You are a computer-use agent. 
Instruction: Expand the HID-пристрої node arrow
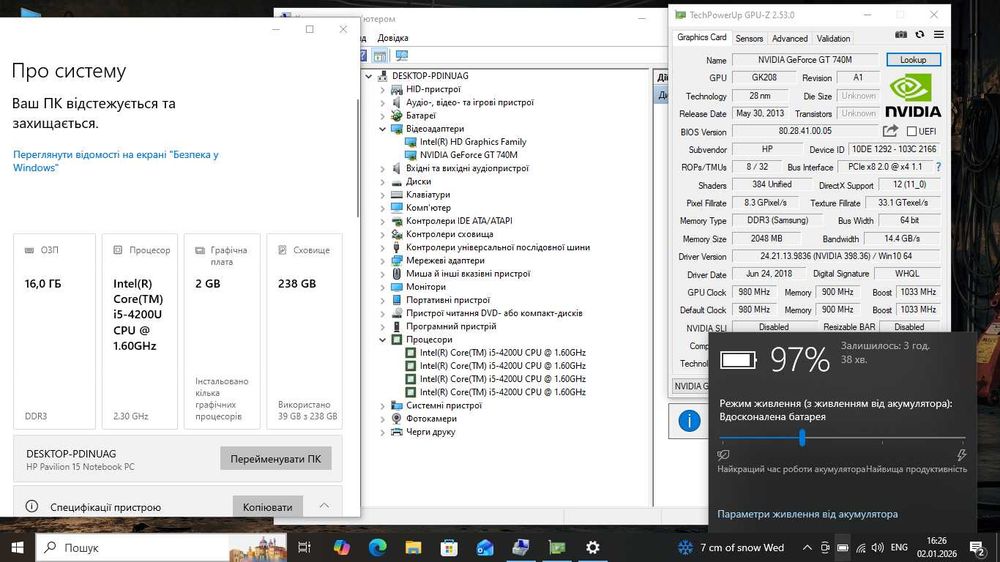click(383, 89)
